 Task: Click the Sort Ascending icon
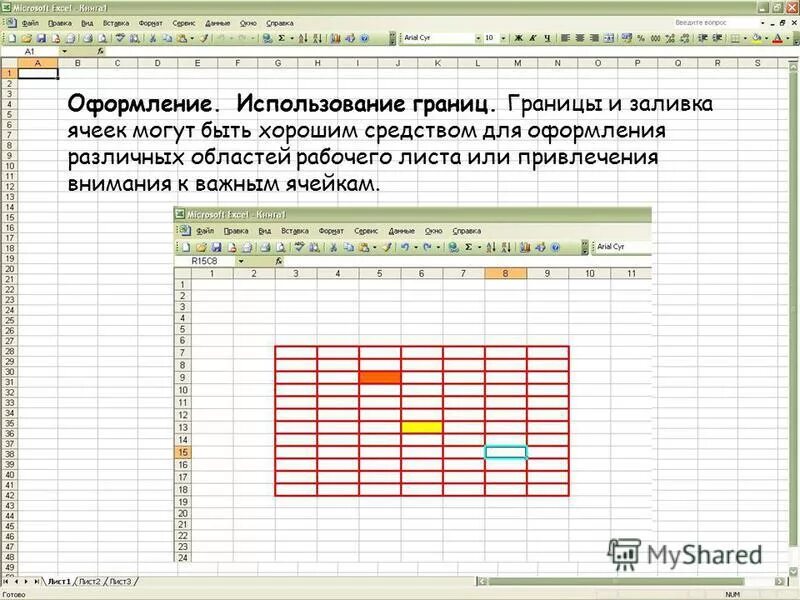[302, 40]
